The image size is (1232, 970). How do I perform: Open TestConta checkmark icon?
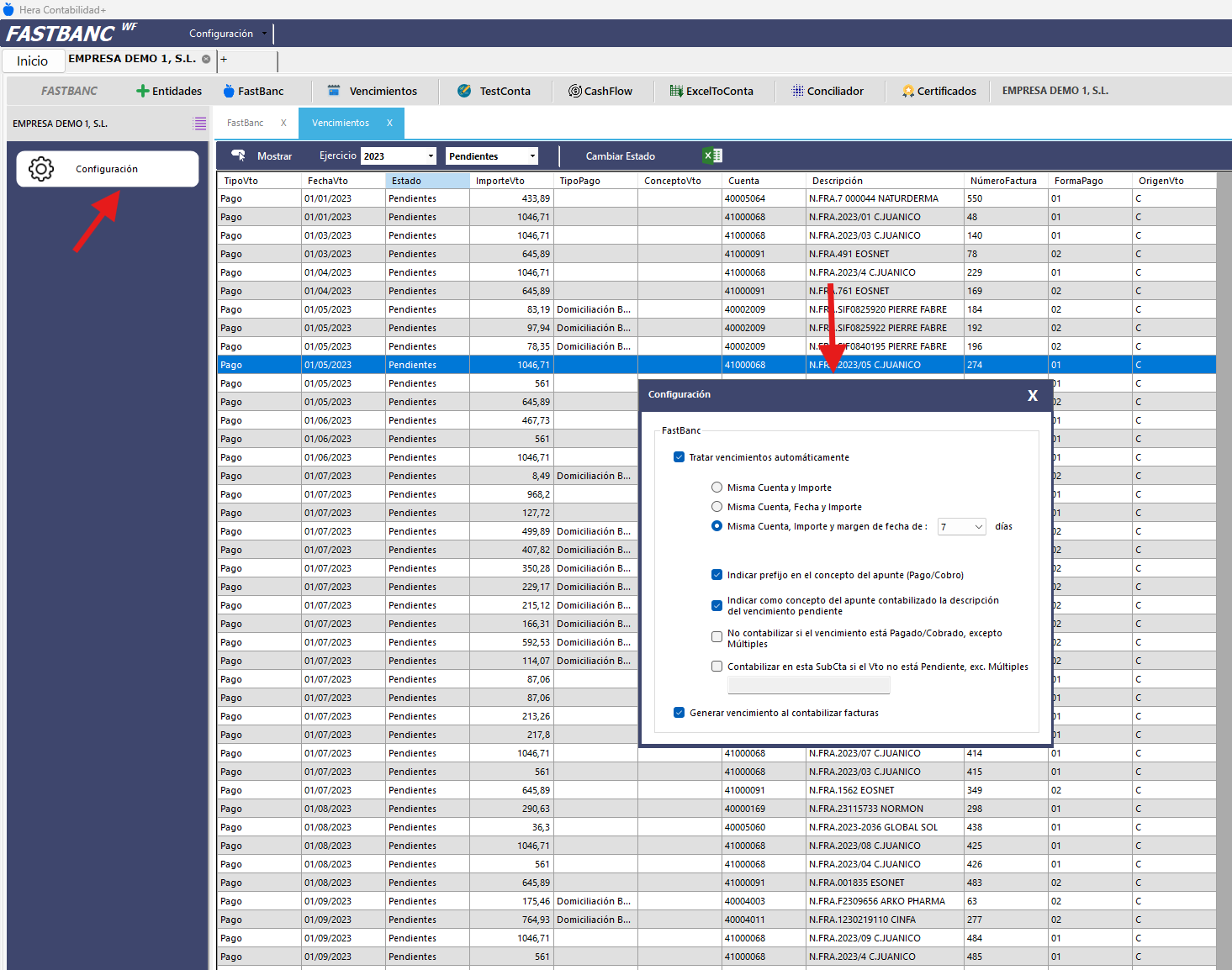click(x=464, y=91)
